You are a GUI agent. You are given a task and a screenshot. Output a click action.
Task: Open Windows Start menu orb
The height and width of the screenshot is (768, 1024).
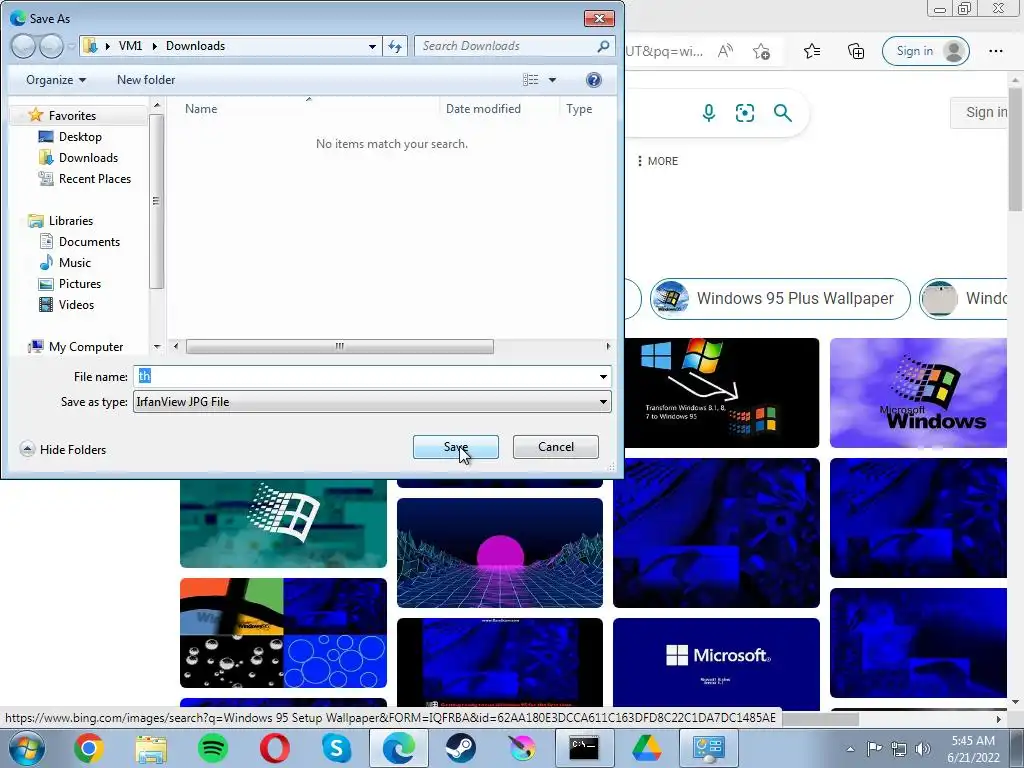(27, 748)
